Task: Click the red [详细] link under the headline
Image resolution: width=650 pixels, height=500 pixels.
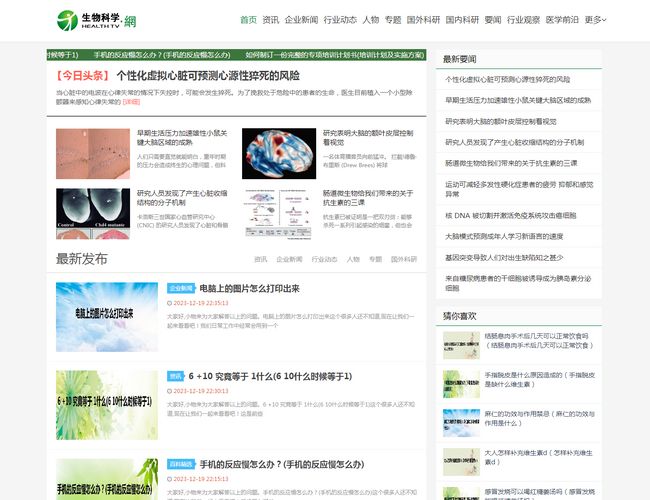Action: point(131,102)
